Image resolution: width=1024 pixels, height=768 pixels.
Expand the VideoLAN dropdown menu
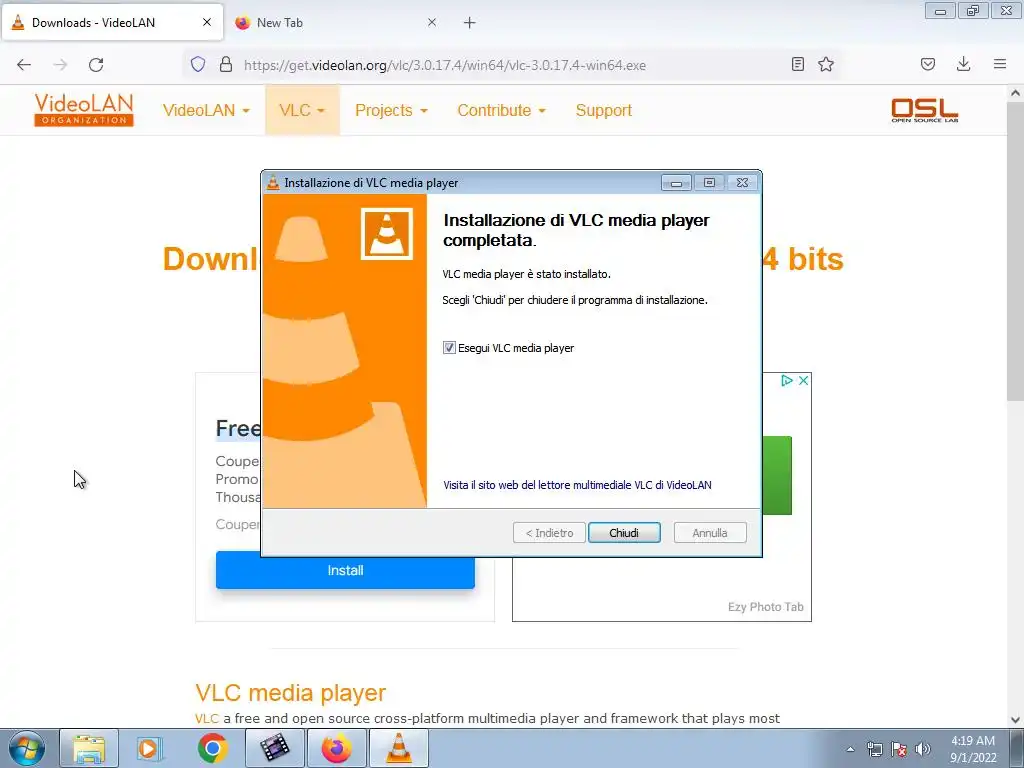(x=206, y=110)
